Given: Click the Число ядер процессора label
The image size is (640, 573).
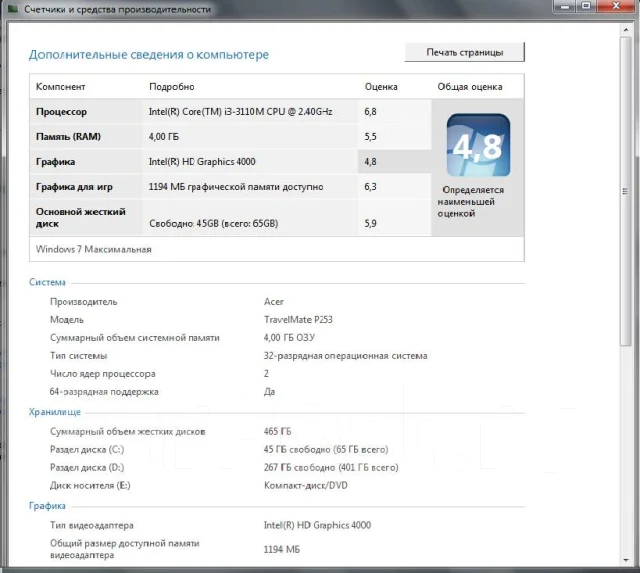Looking at the screenshot, I should [x=102, y=374].
